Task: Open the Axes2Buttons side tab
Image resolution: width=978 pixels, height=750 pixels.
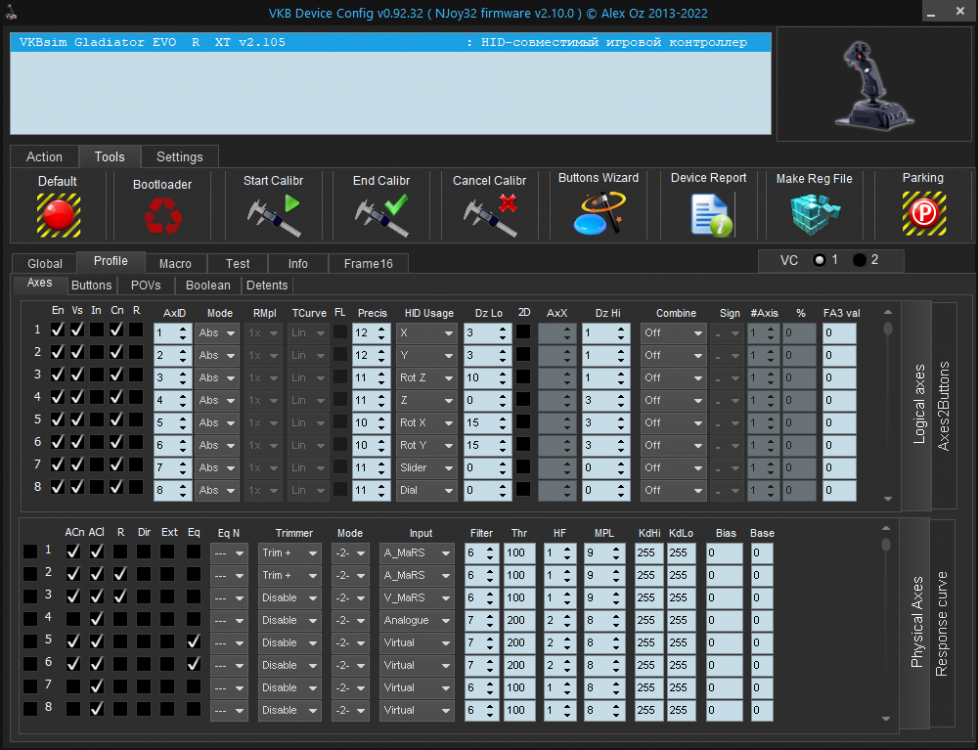Action: [x=944, y=405]
